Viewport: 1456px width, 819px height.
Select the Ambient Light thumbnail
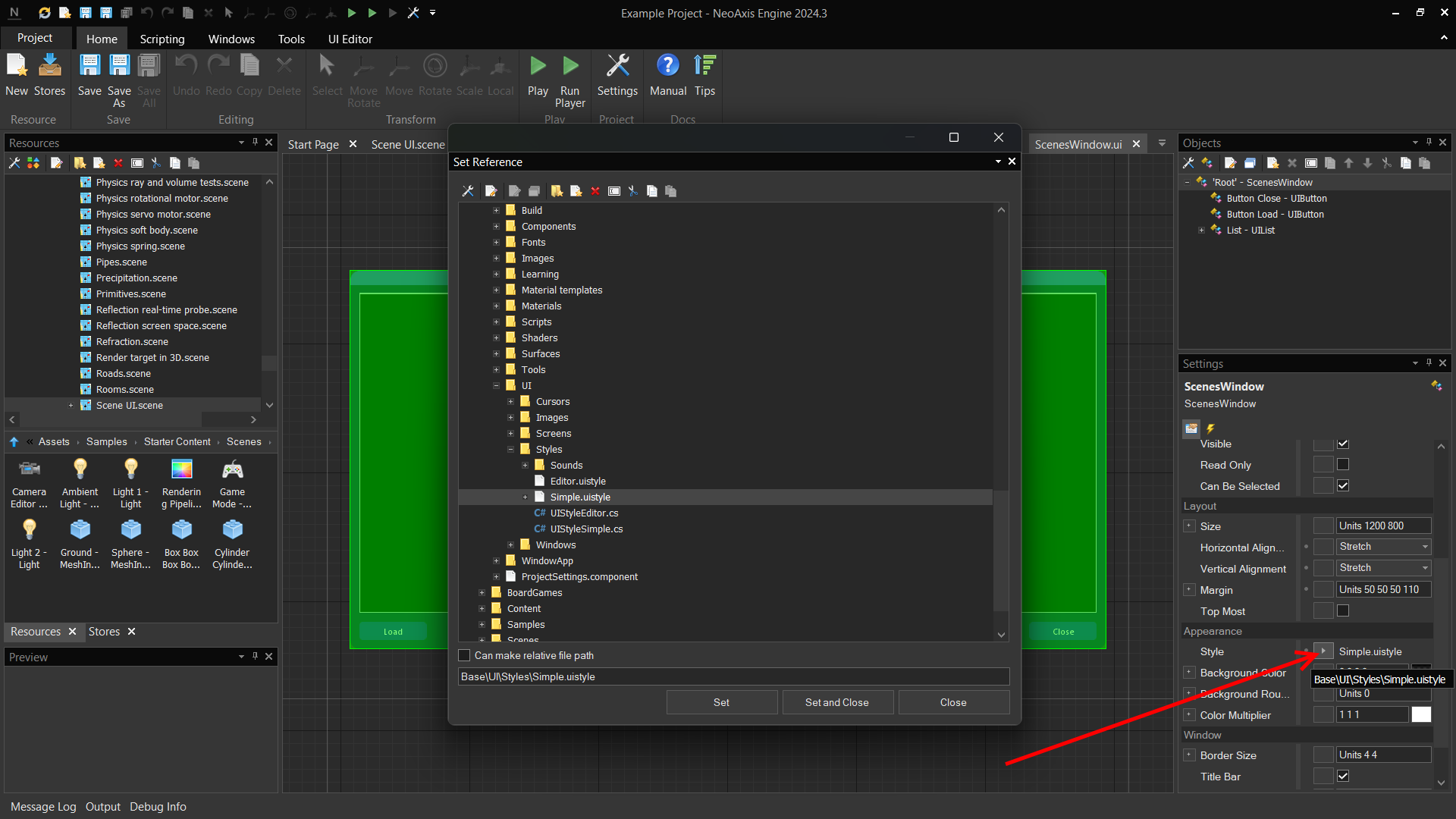point(80,485)
